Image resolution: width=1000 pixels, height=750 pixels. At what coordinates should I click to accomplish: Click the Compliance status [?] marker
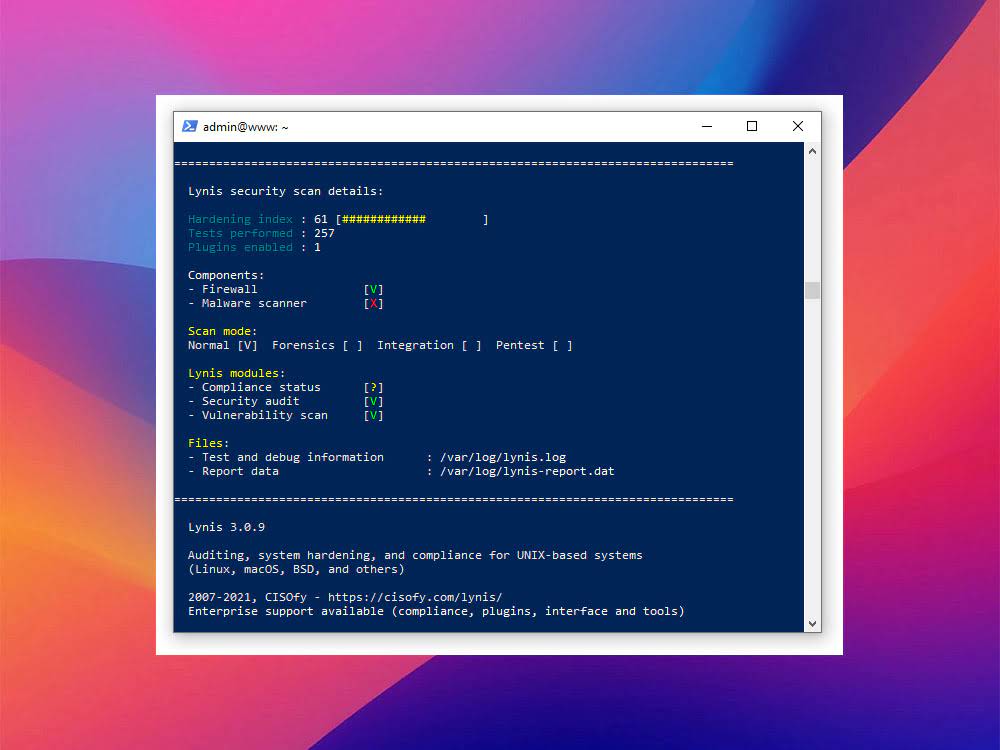tap(374, 388)
